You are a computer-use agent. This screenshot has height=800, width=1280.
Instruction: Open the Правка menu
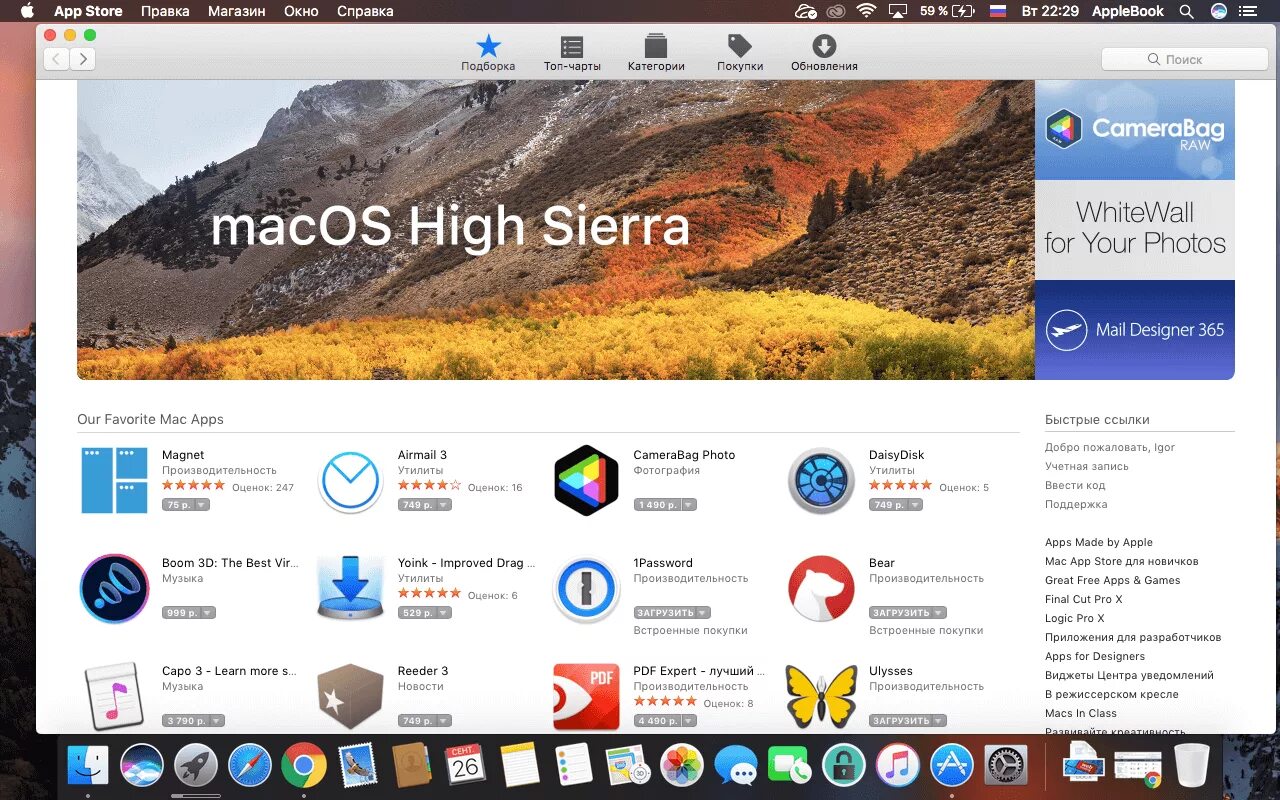(165, 11)
